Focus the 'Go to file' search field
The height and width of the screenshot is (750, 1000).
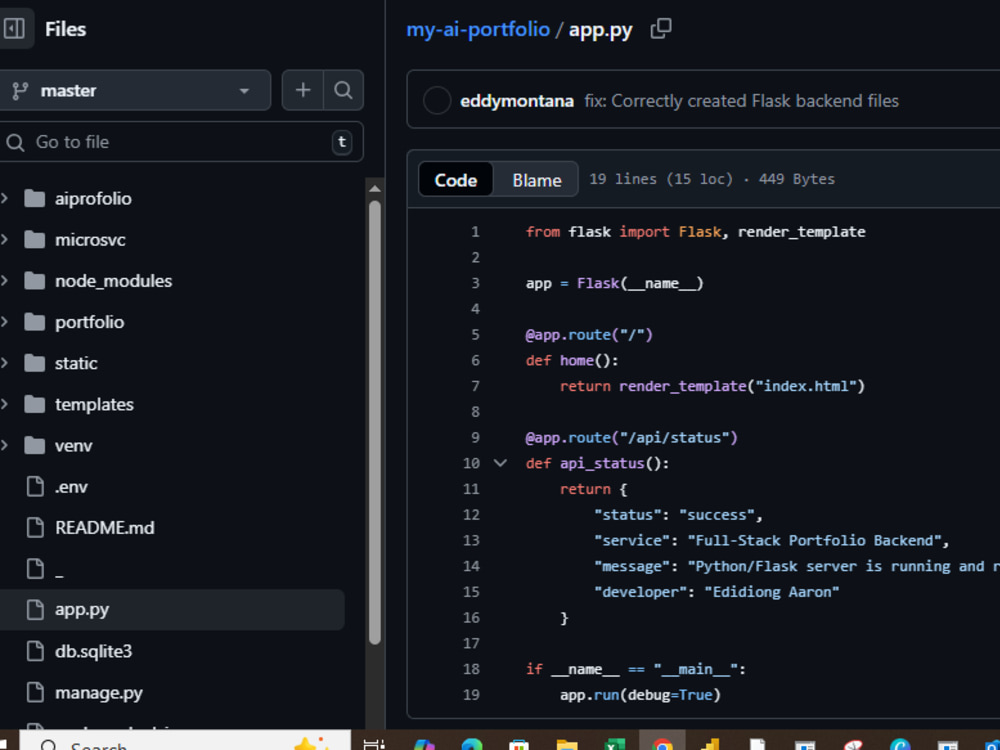pos(180,142)
